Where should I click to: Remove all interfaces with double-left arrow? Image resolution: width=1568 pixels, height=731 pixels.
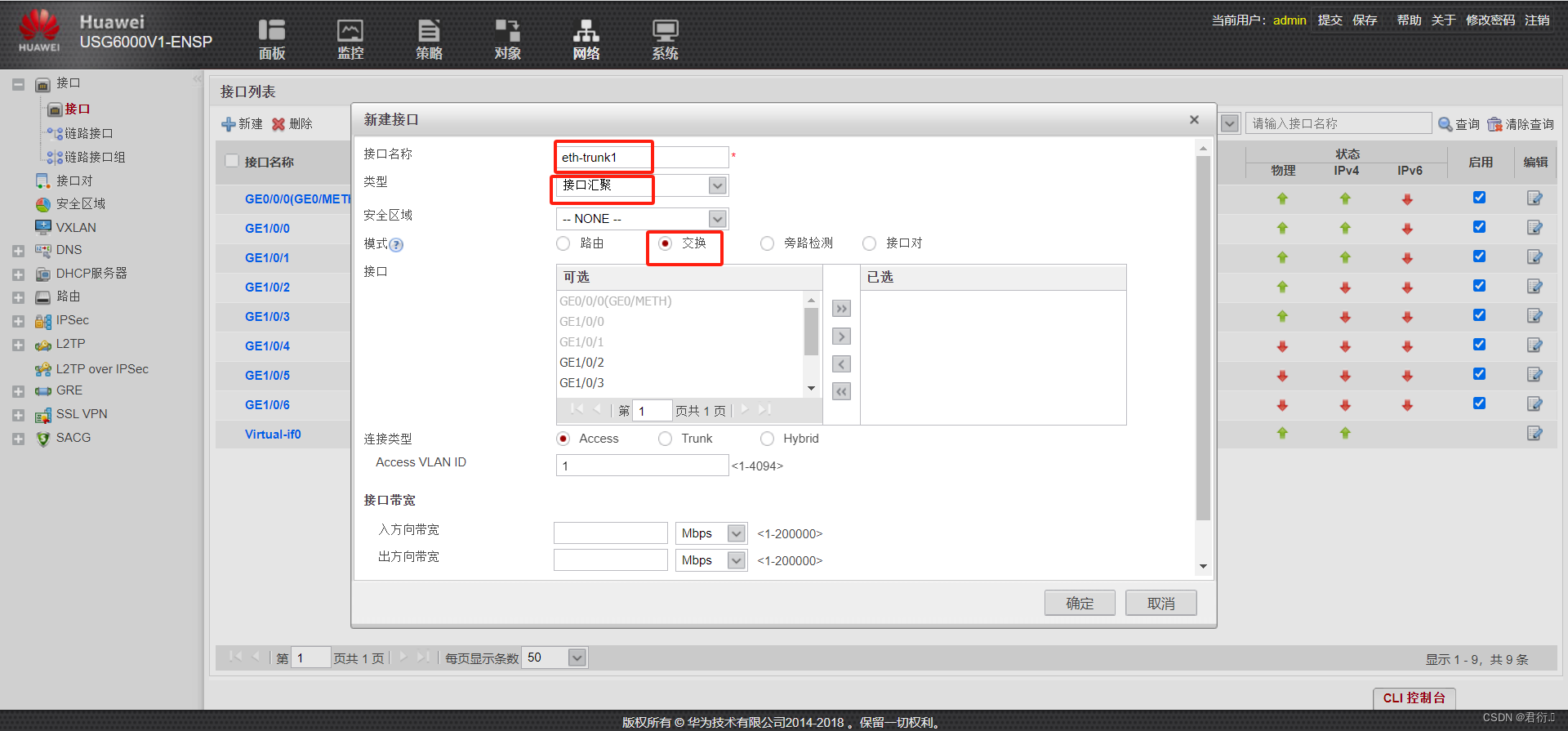[x=841, y=392]
